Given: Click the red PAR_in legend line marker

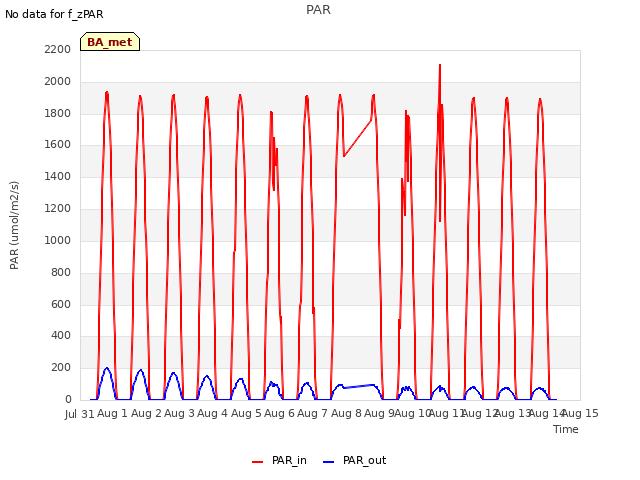Looking at the screenshot, I should [x=258, y=462].
